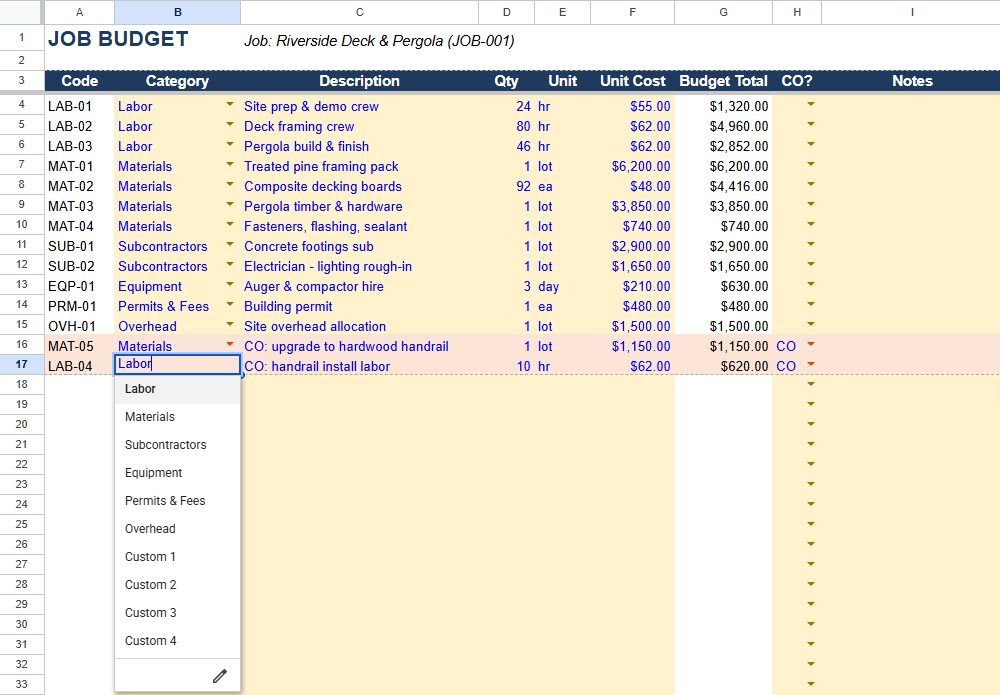Click the $6,200.00 unit cost cell
This screenshot has height=695, width=1000.
click(x=632, y=166)
